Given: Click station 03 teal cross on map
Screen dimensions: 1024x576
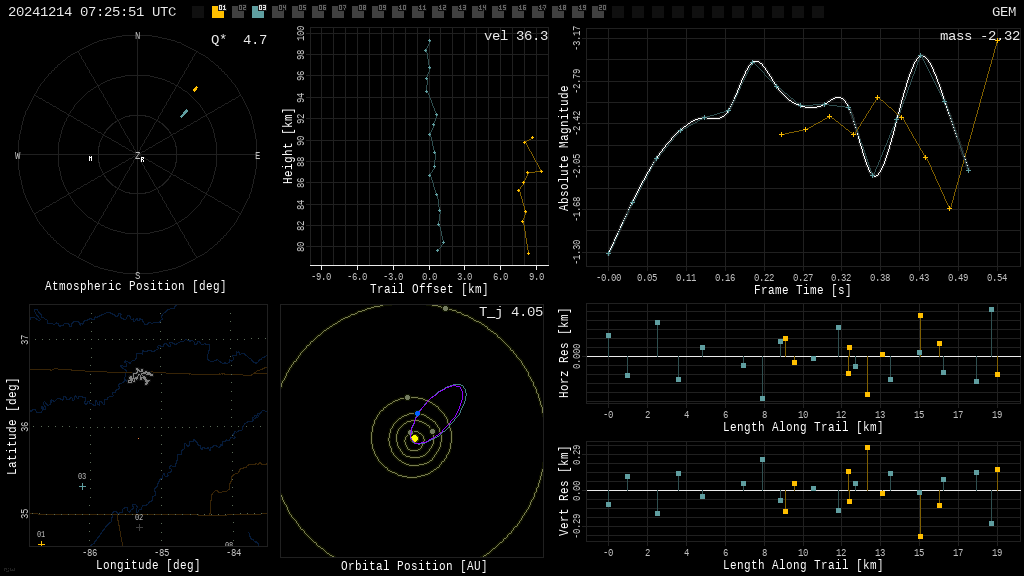Looking at the screenshot, I should coord(82,486).
